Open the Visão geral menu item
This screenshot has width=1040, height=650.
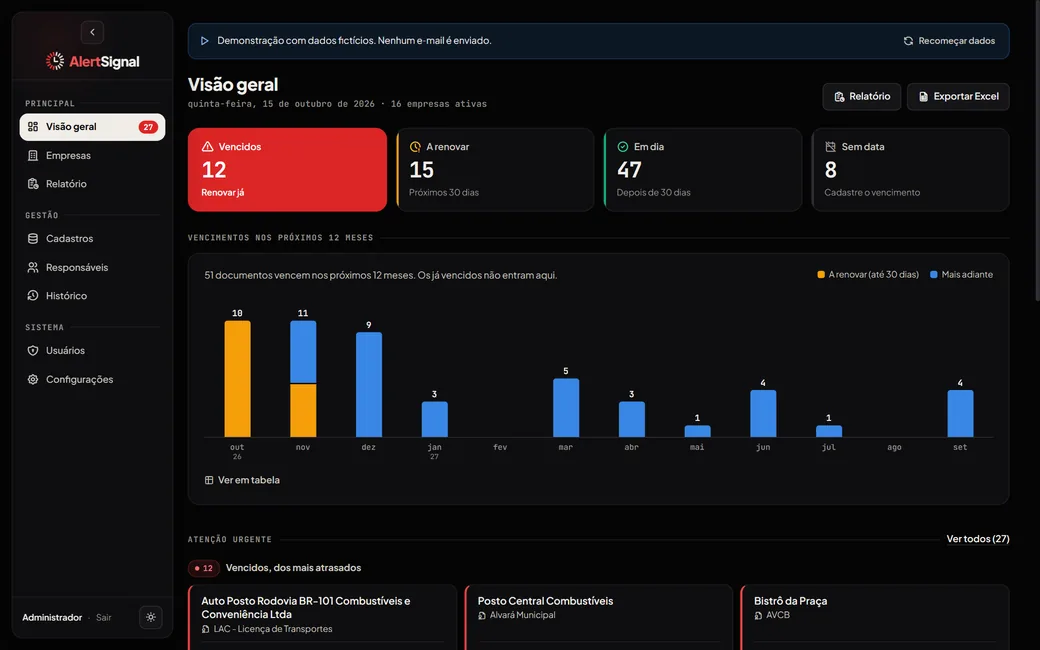coord(92,127)
